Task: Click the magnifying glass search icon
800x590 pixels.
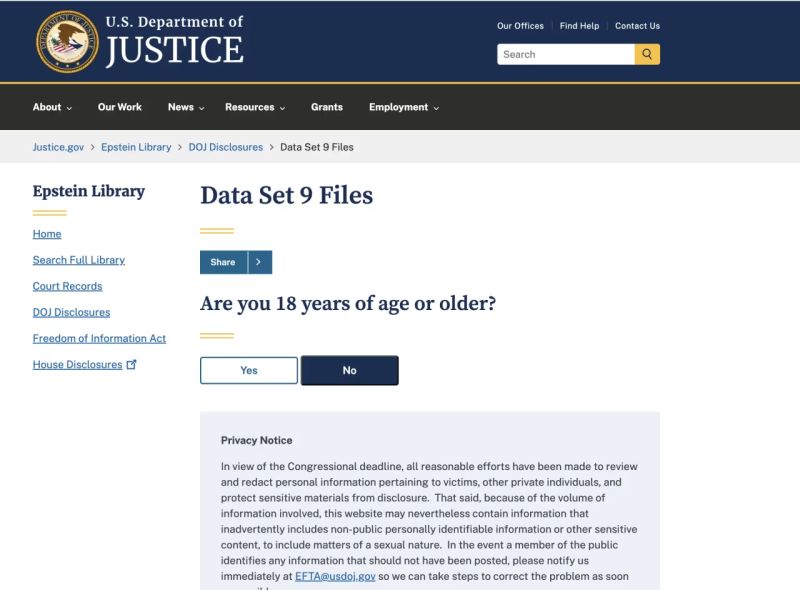Action: click(645, 54)
